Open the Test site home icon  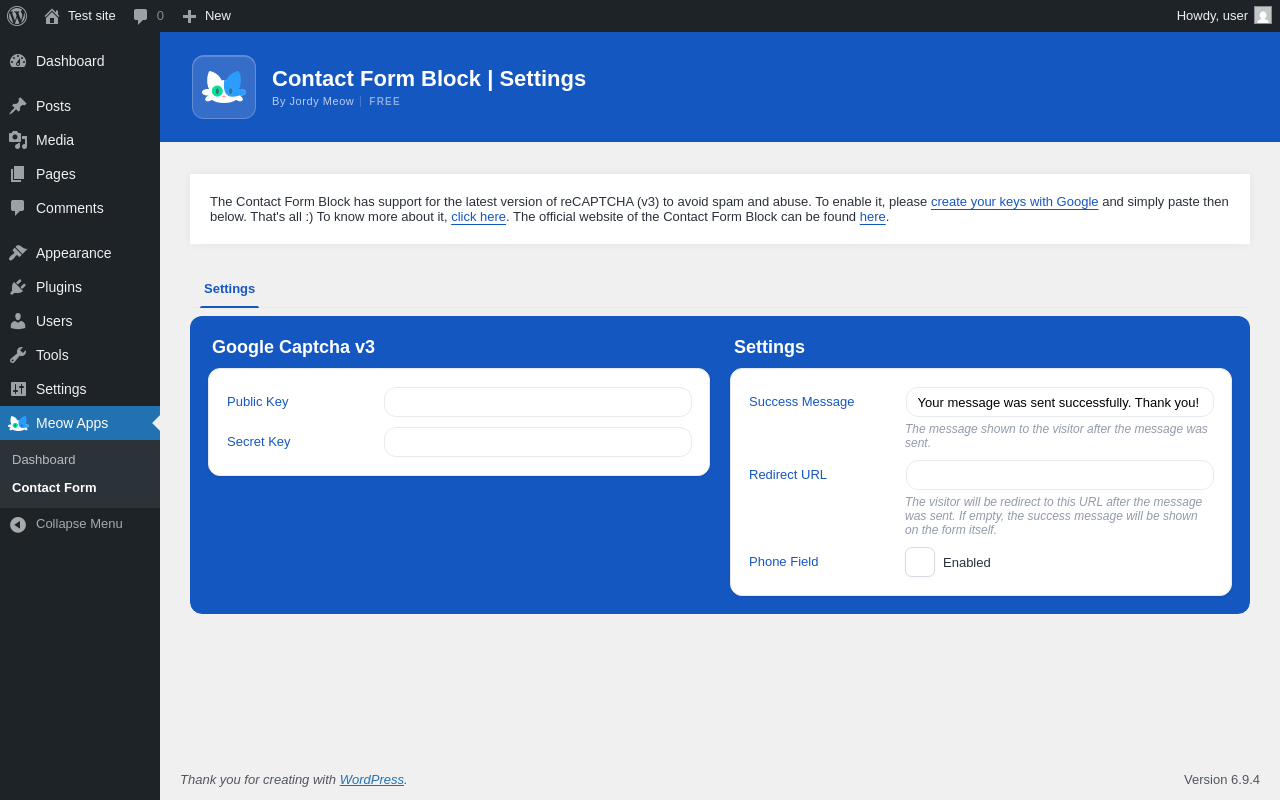click(x=52, y=16)
